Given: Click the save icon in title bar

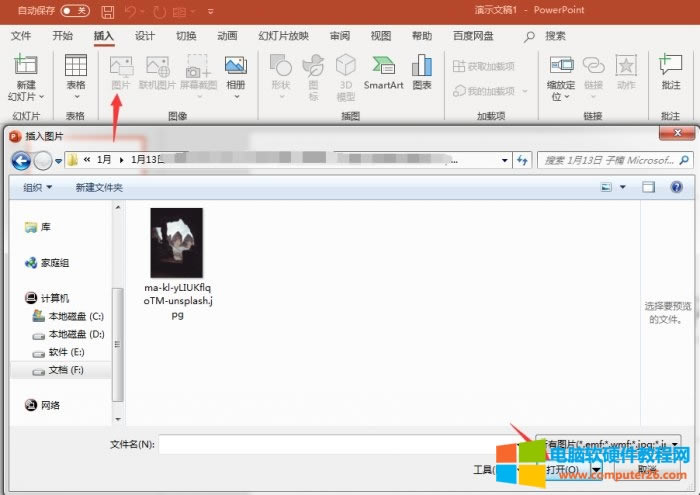Looking at the screenshot, I should [x=107, y=11].
